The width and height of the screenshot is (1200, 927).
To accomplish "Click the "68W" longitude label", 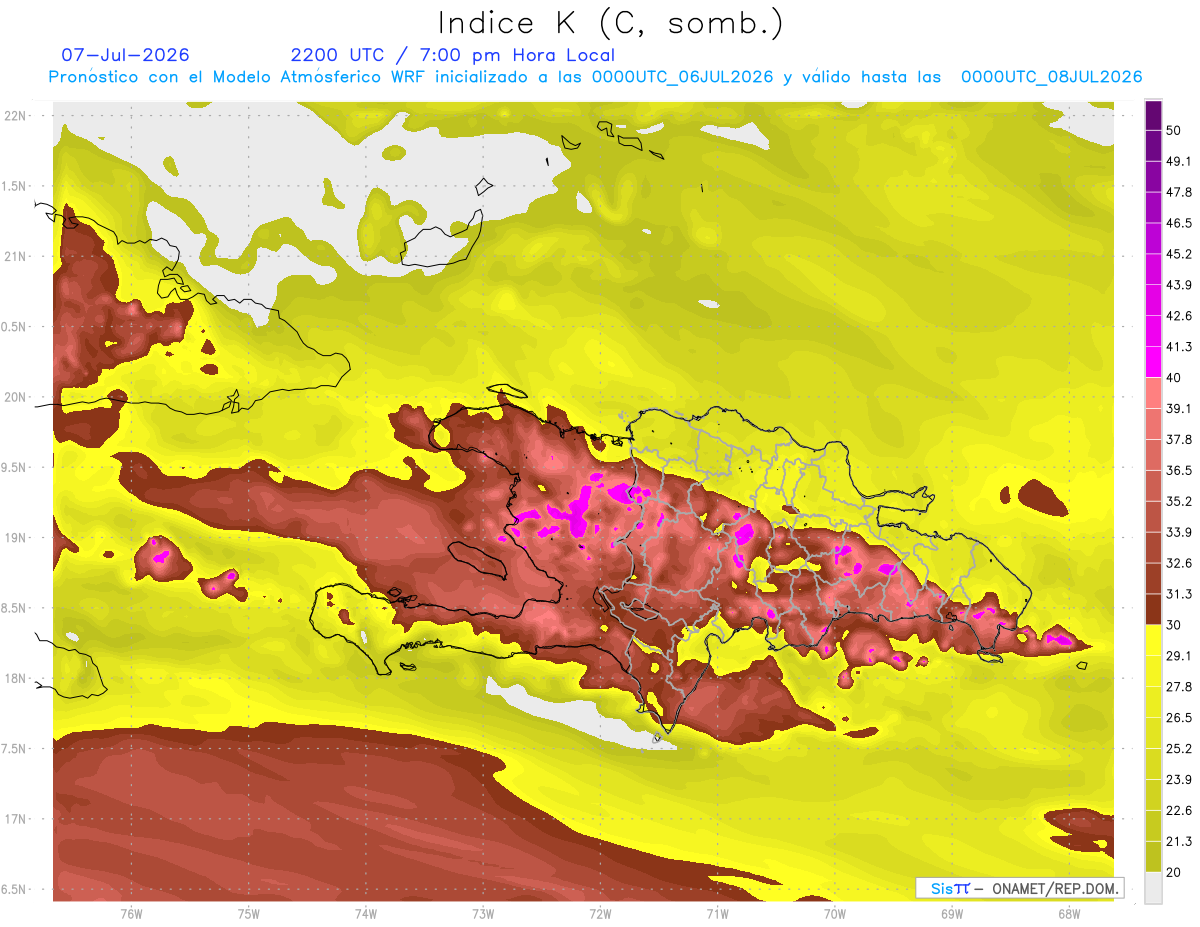I will tap(1068, 912).
